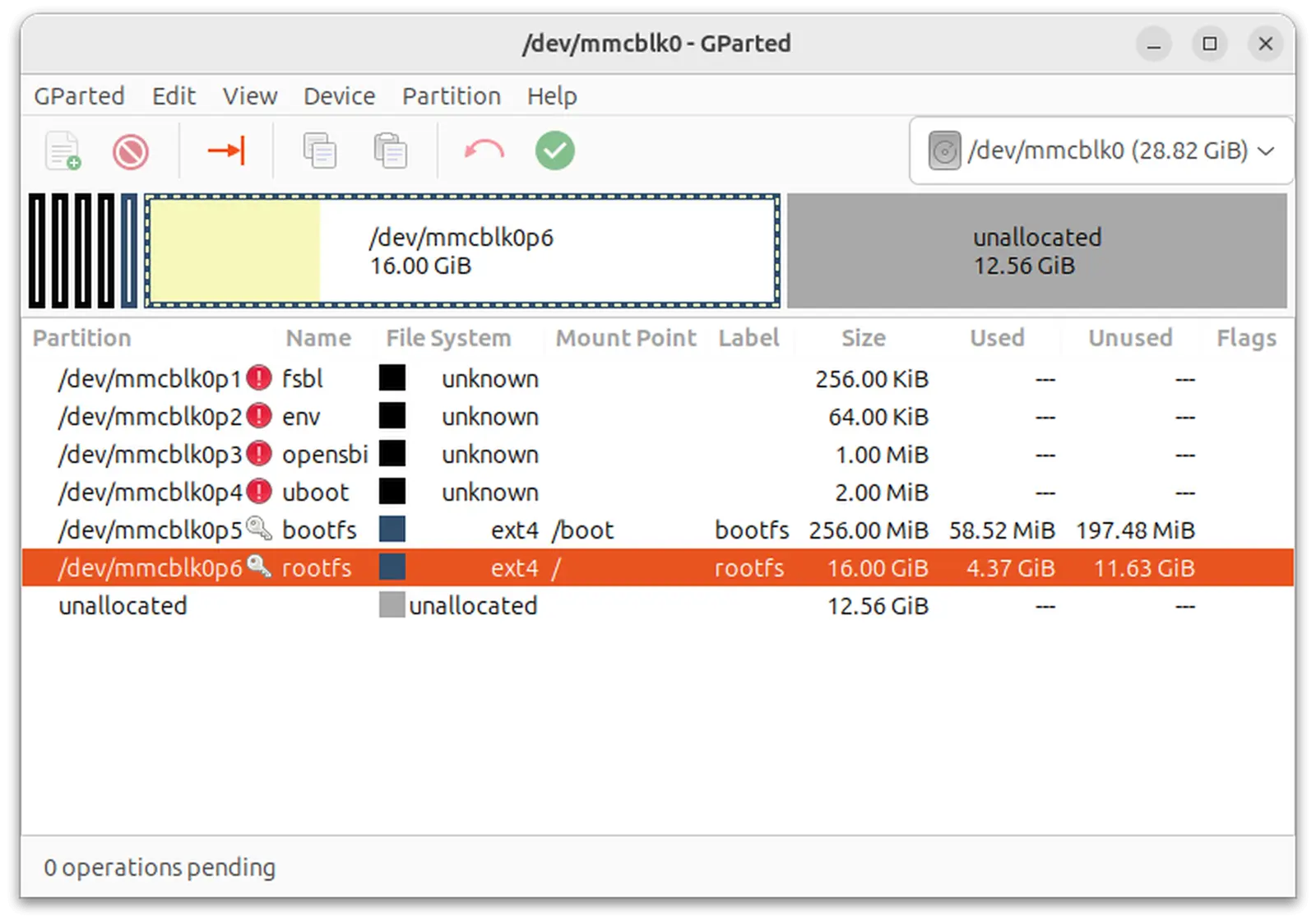Viewport: 1316px width, 921px height.
Task: Click the Undo last operation icon
Action: [484, 150]
